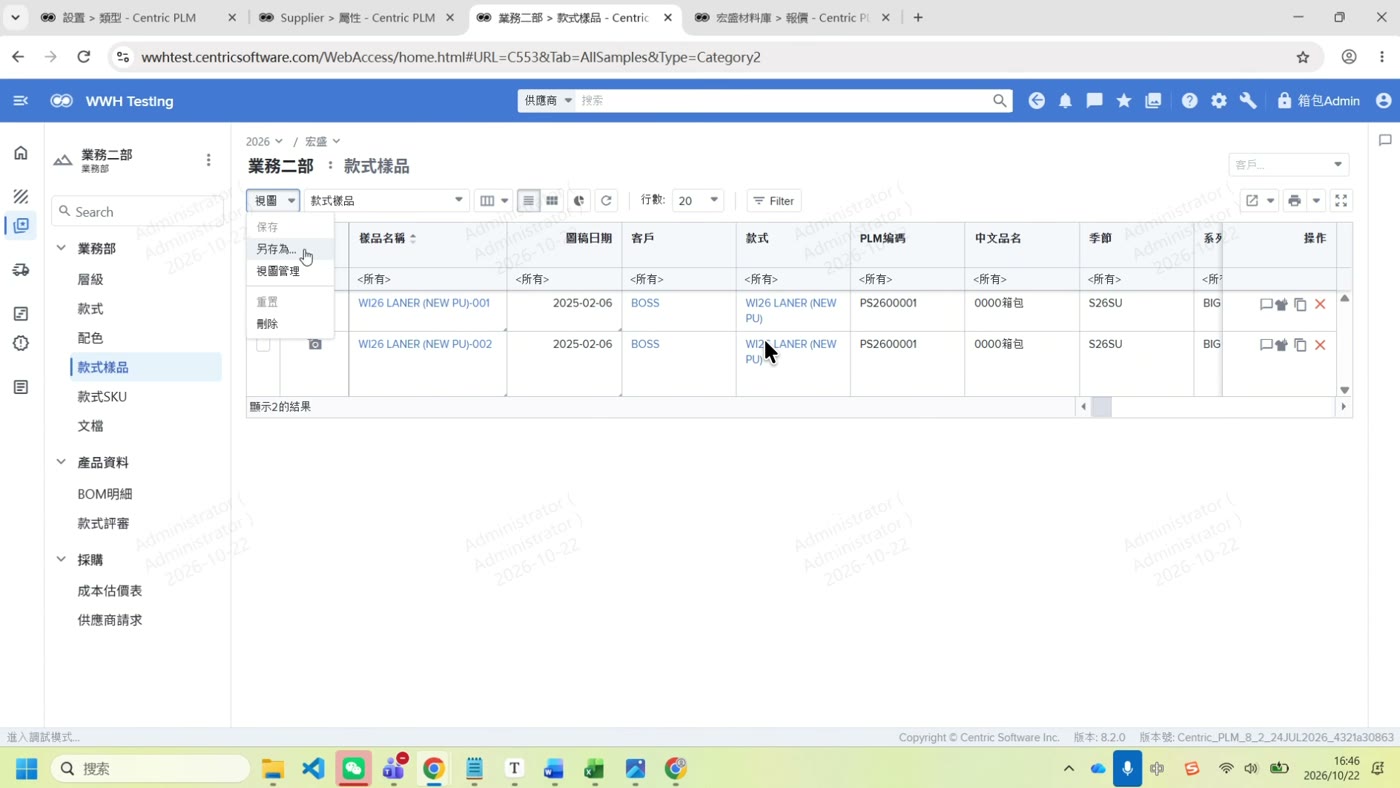Open the 行數 rows-per-page dropdown
Image resolution: width=1400 pixels, height=788 pixels.
(698, 201)
